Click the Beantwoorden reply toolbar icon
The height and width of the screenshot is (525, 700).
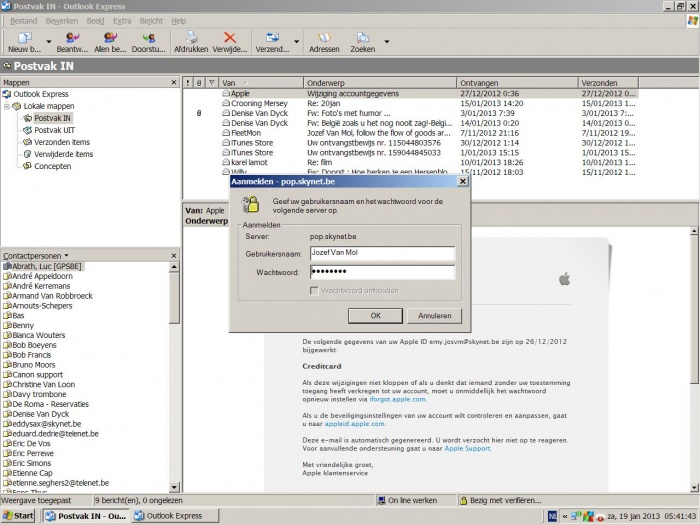click(72, 38)
